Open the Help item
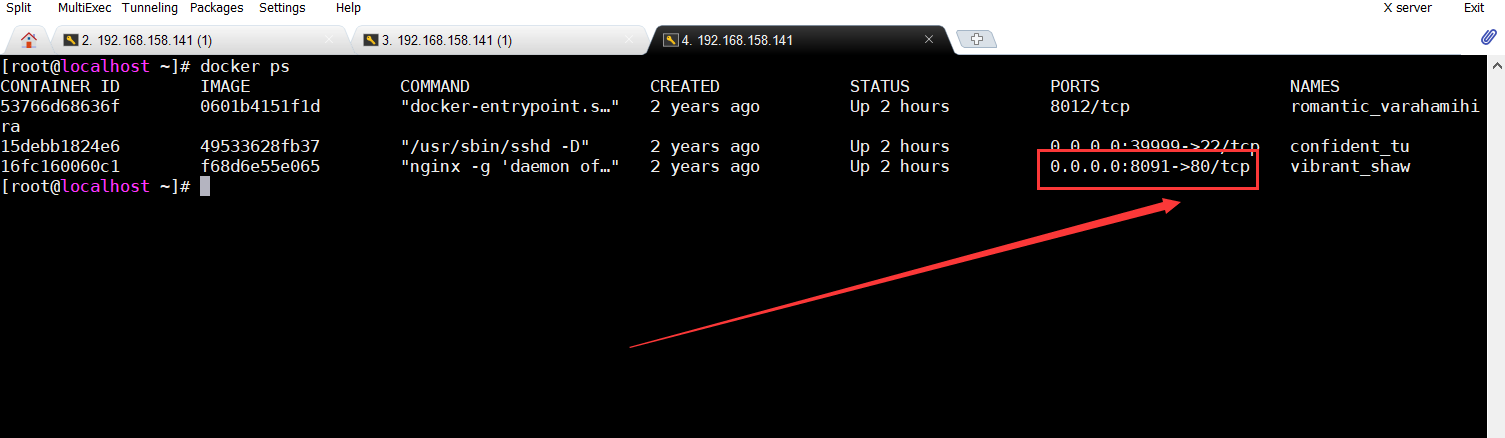The height and width of the screenshot is (438, 1505). (348, 8)
